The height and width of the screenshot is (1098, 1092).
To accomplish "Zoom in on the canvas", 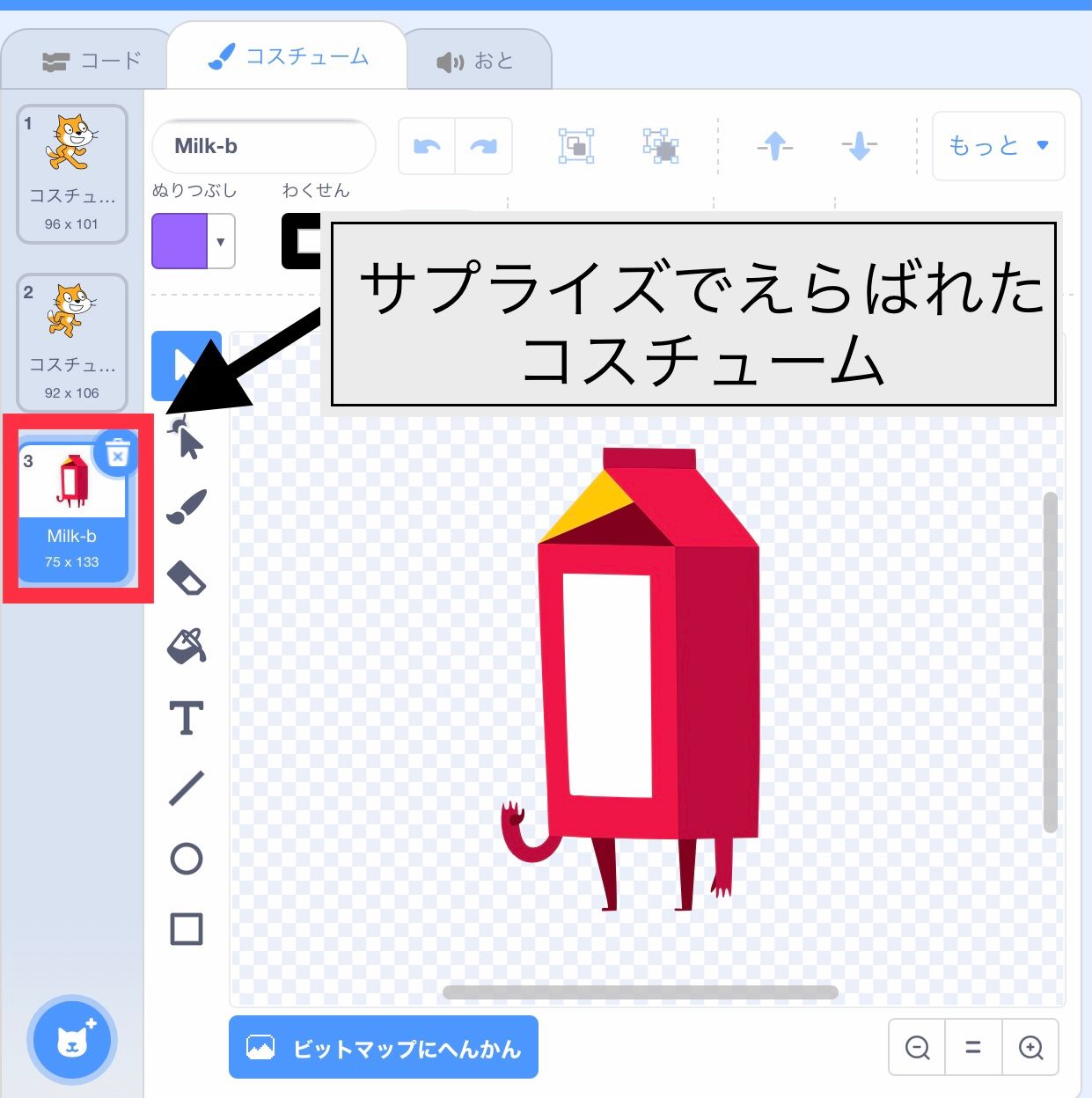I will tap(1030, 1048).
